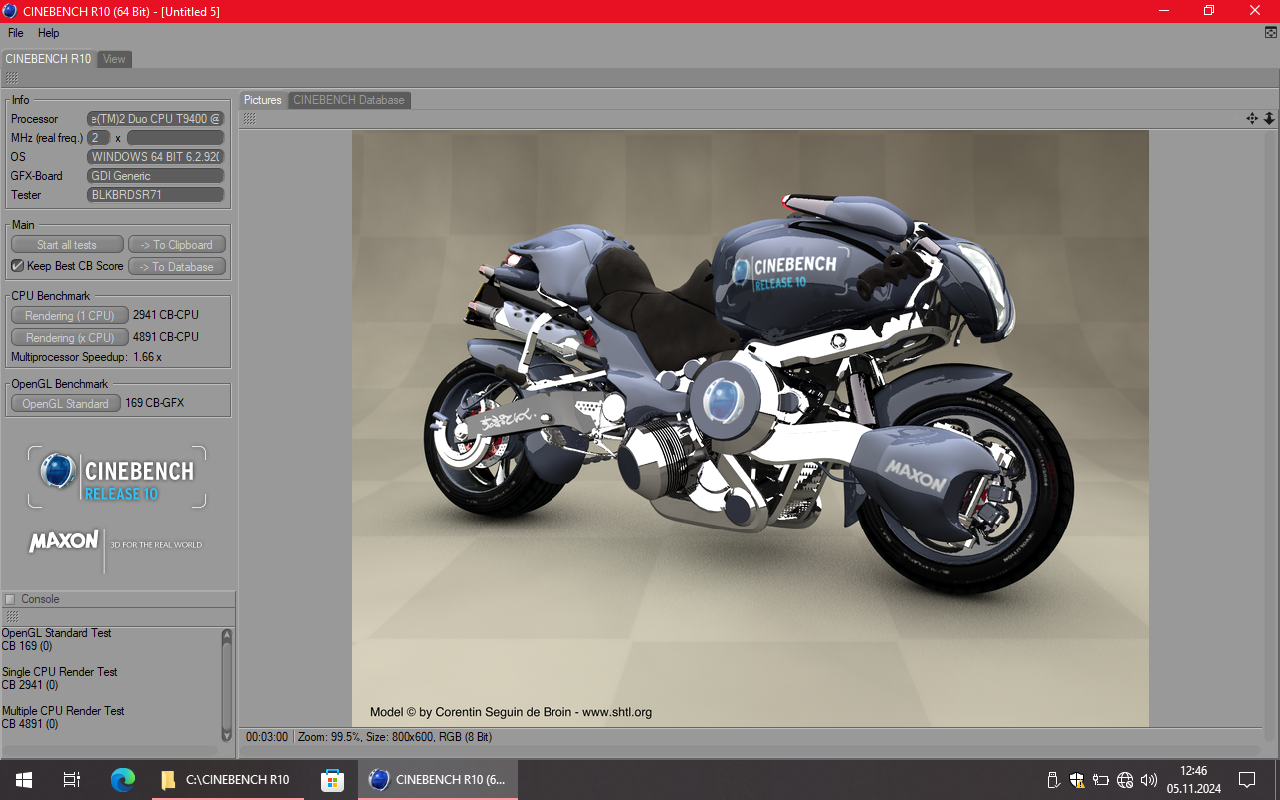
Task: Toggle the Keep Best CB Score checkbox
Action: tap(17, 266)
